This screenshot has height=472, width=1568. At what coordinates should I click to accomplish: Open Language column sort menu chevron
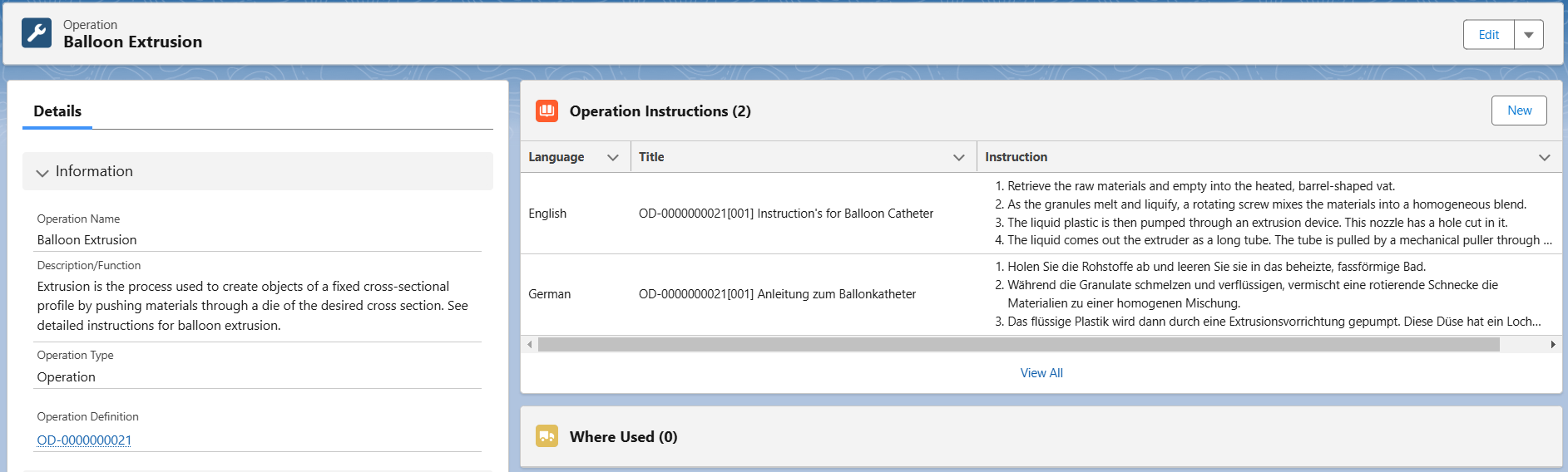[613, 157]
